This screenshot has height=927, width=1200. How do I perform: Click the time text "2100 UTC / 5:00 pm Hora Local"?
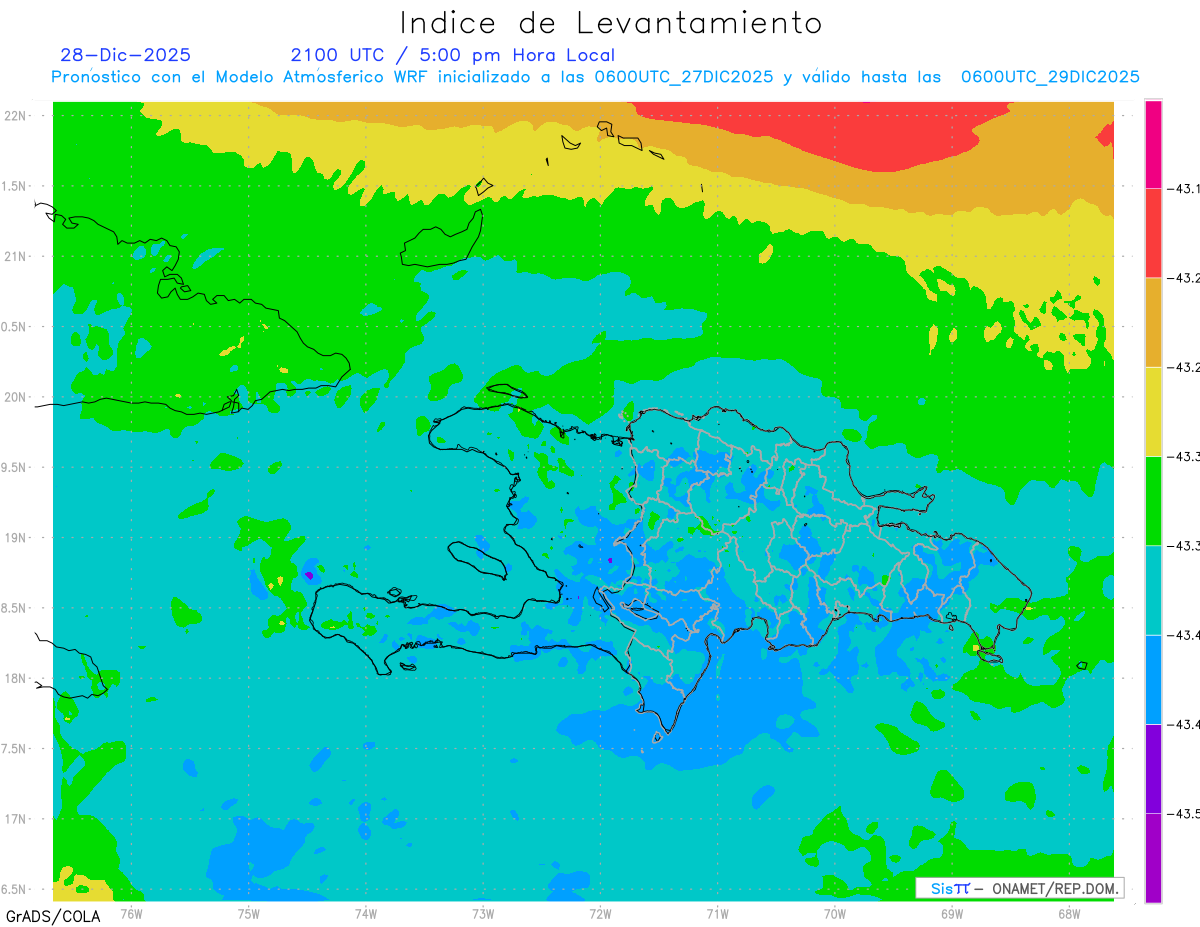coord(453,55)
